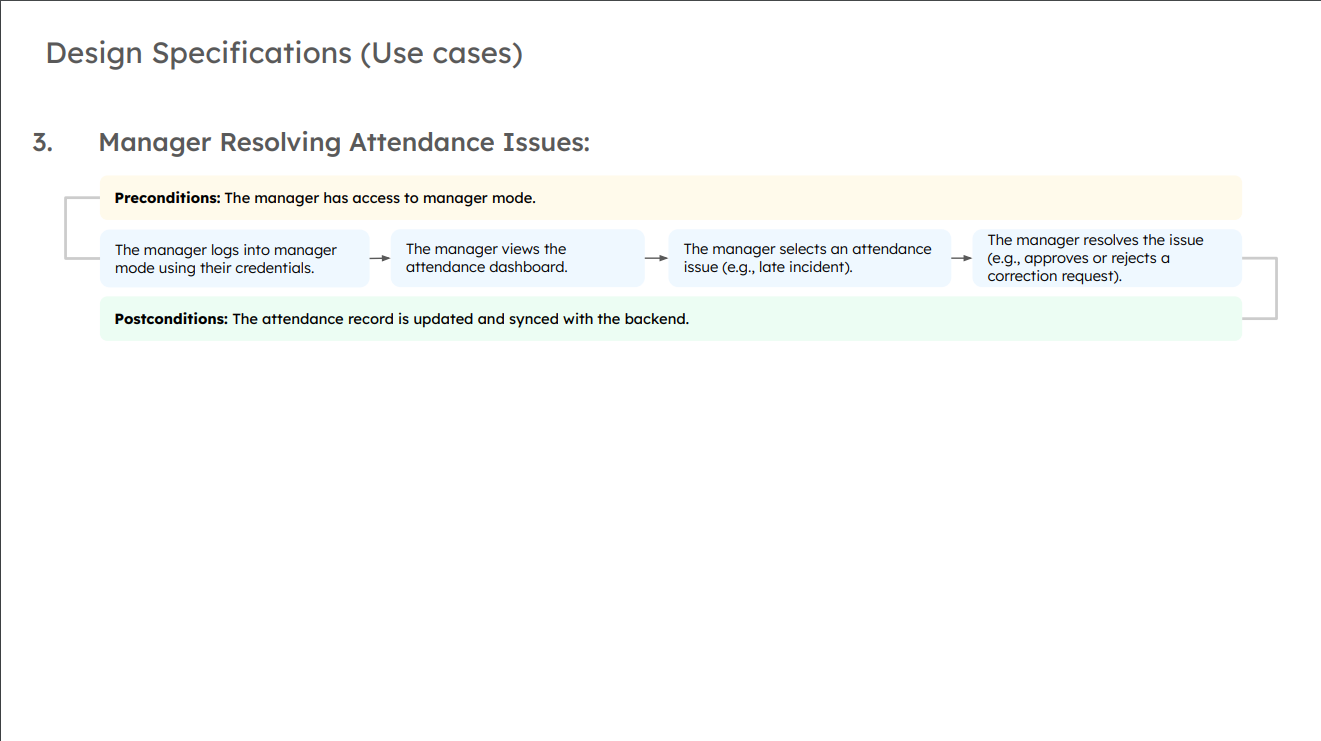Select the arrow between dashboard and select-issue steps
1321x741 pixels.
click(x=656, y=258)
